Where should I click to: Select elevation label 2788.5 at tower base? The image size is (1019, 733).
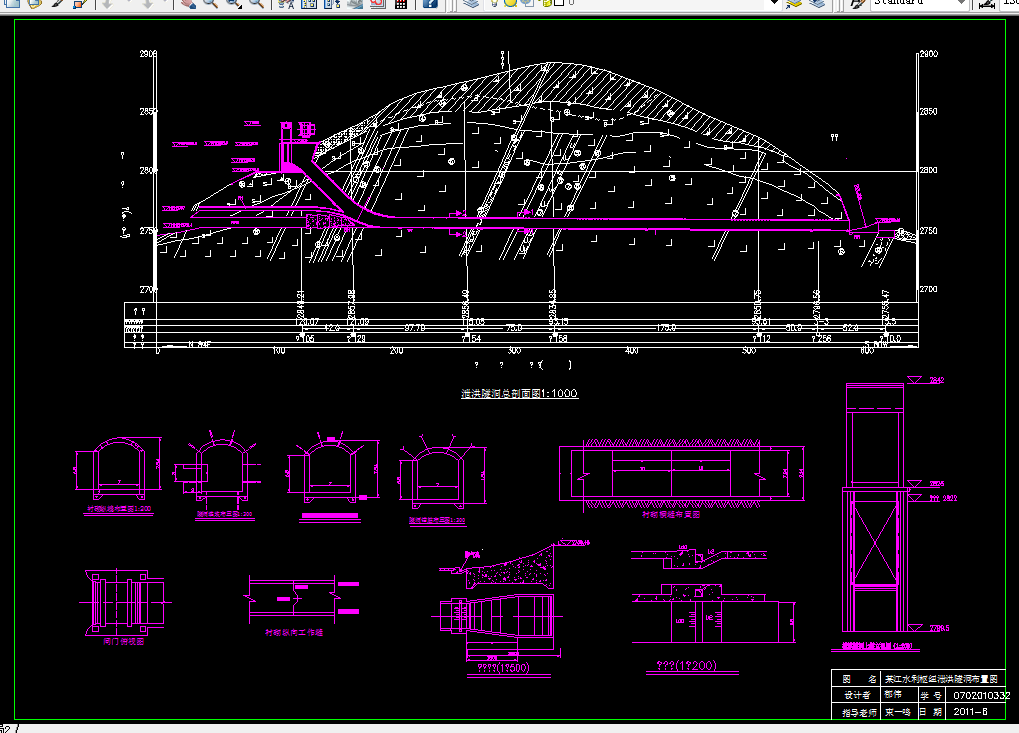tap(939, 628)
